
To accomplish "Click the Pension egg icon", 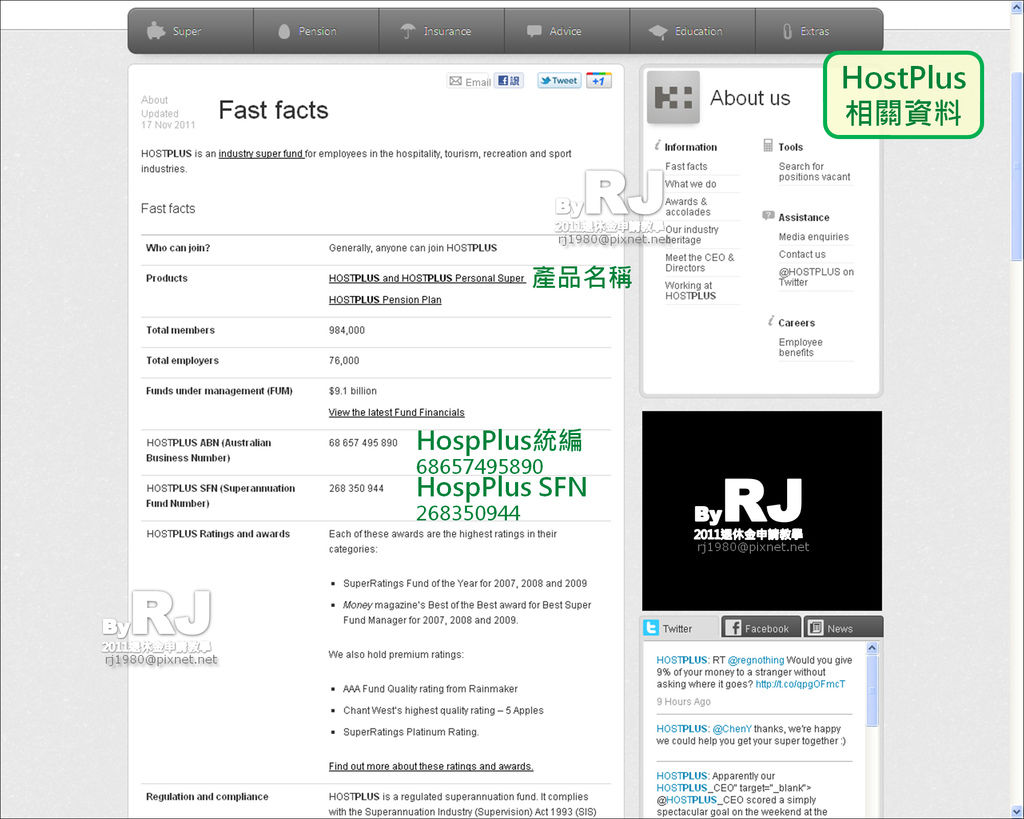I will click(284, 31).
